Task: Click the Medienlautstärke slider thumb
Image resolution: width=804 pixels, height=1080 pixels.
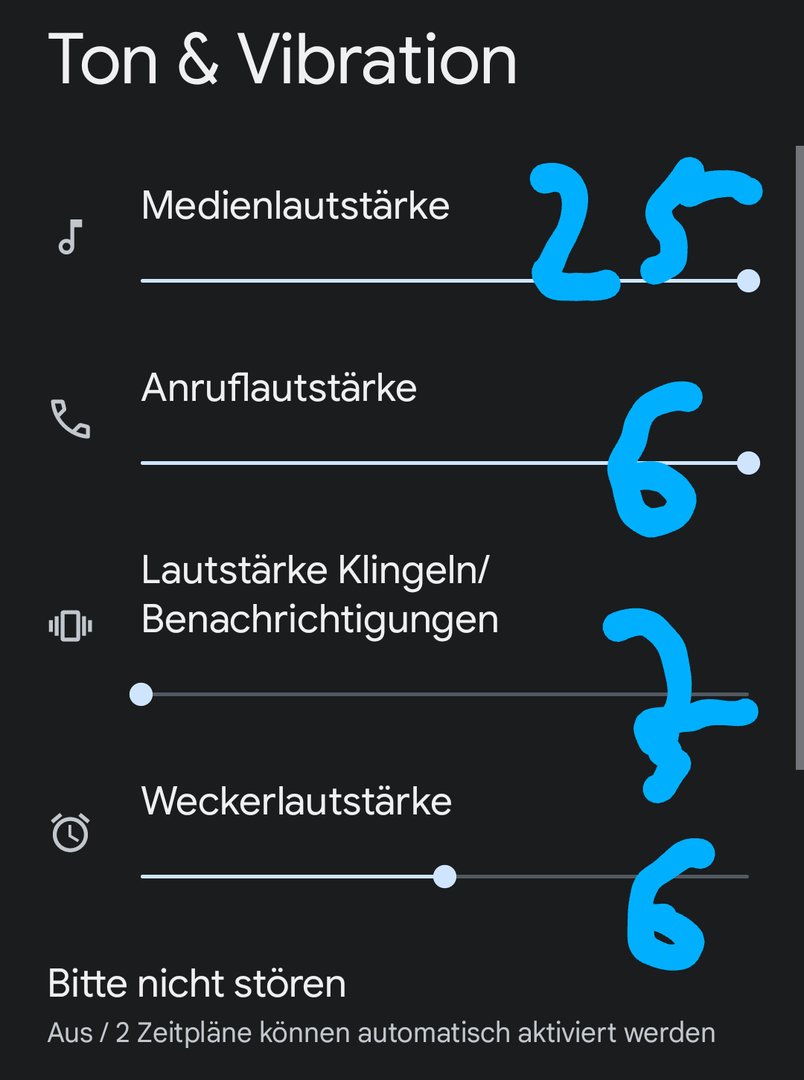Action: (x=748, y=281)
